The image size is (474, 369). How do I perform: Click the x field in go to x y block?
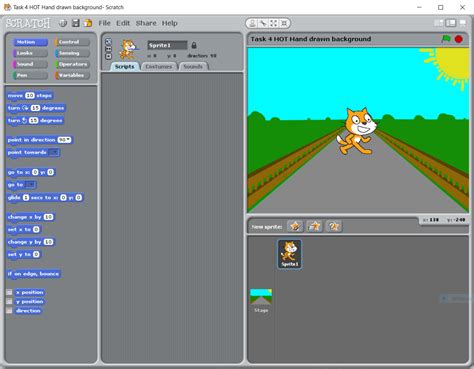[x=35, y=172]
